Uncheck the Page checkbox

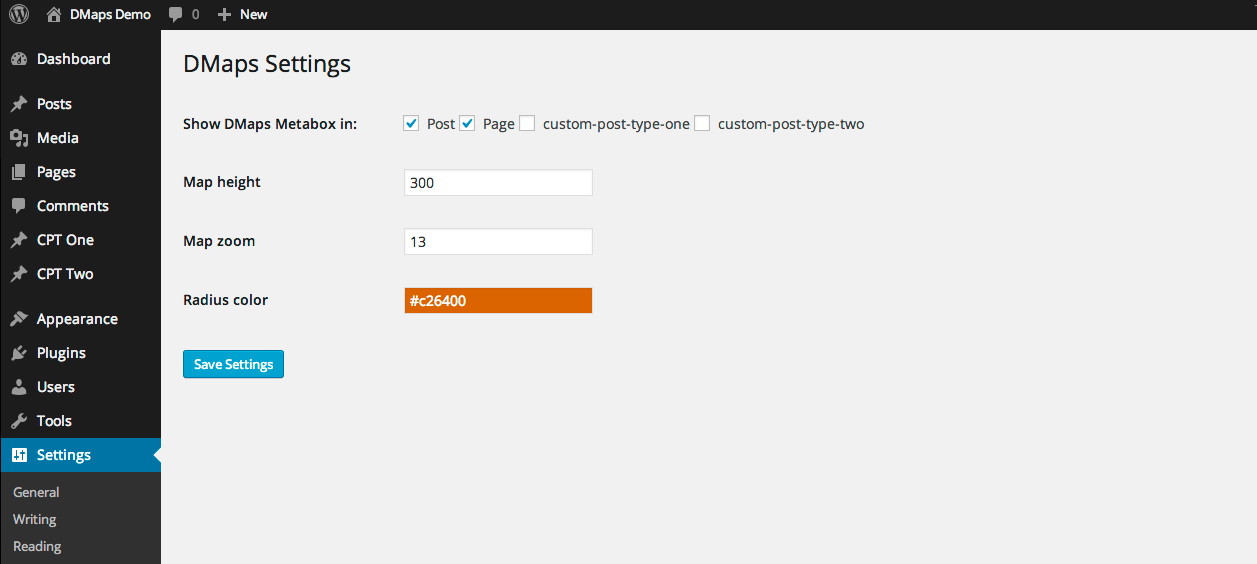click(467, 123)
